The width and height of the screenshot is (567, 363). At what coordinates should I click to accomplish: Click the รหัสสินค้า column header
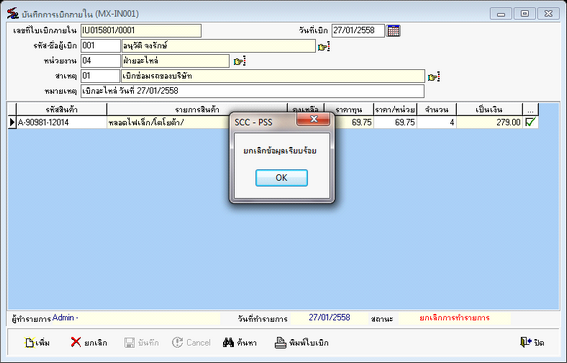pos(61,110)
